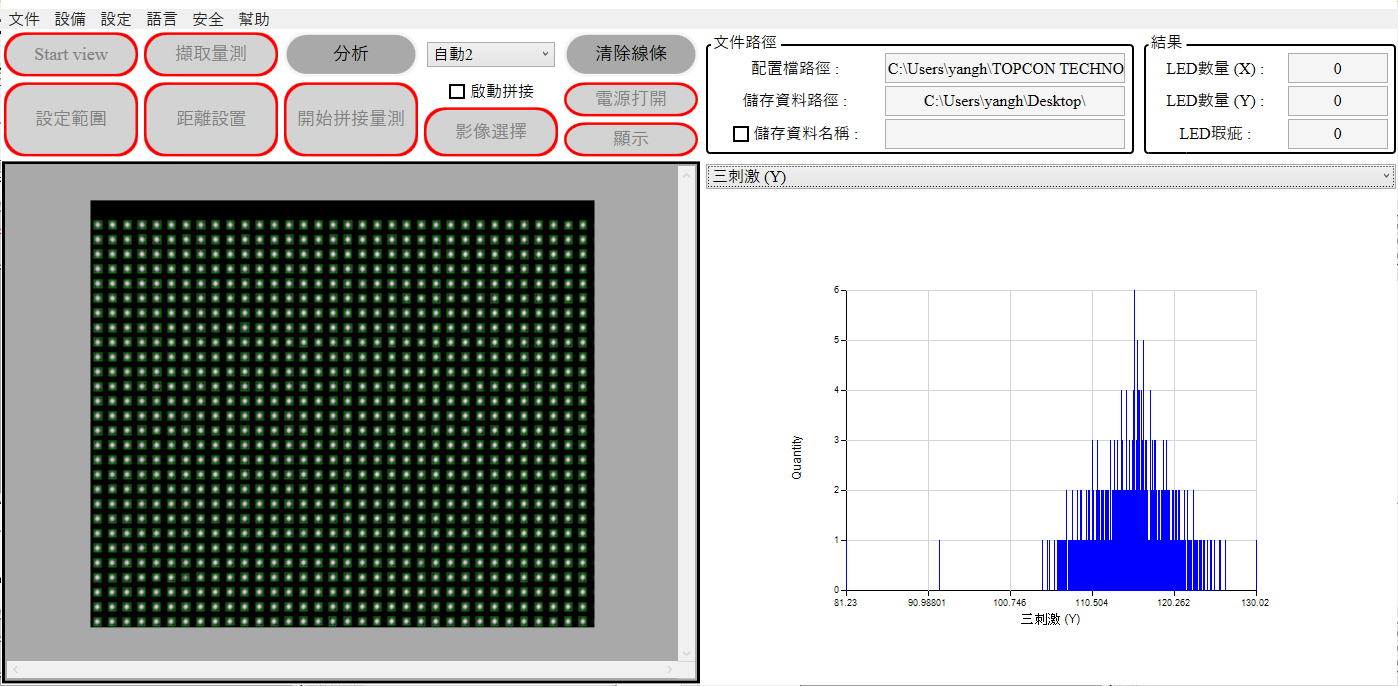Click the 儲存資料路徑 path field

(x=1005, y=101)
